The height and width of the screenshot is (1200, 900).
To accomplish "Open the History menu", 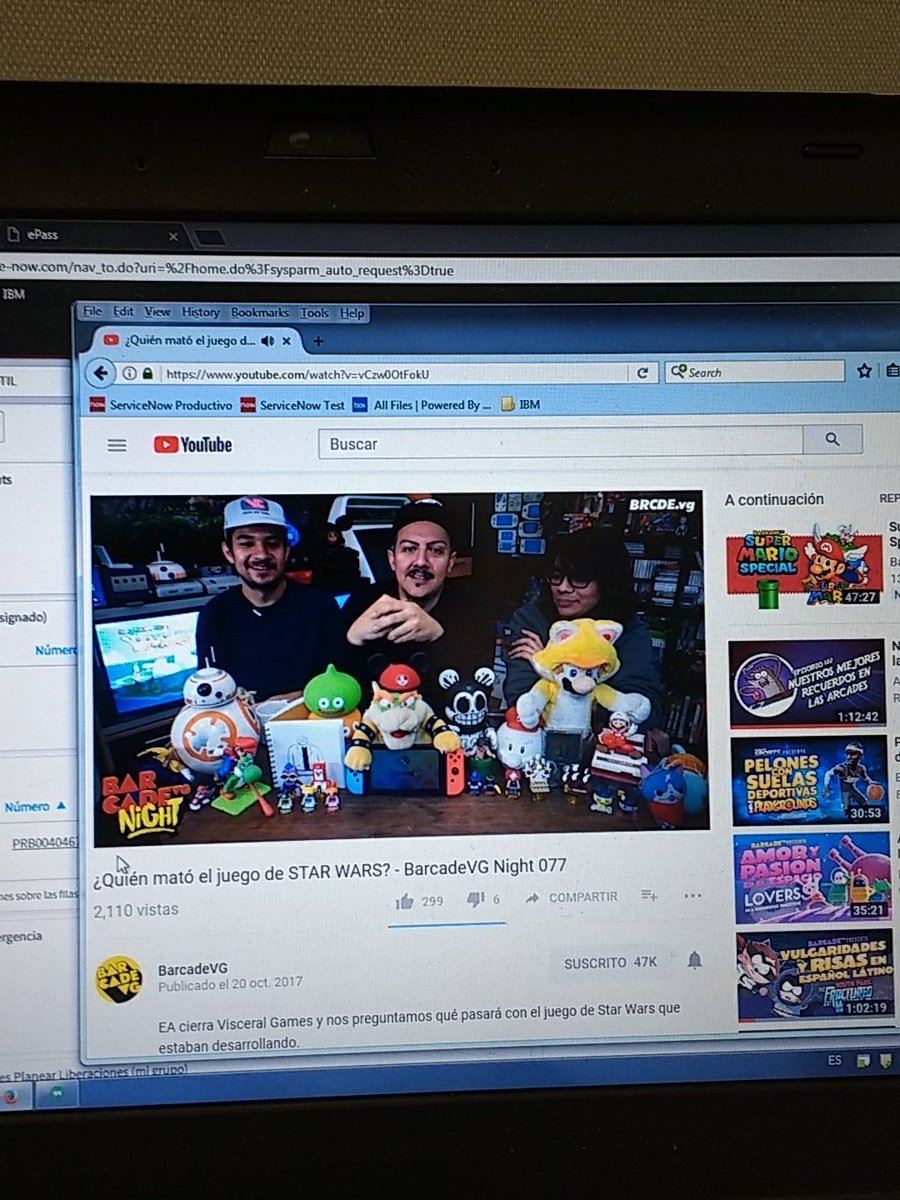I will tap(201, 312).
